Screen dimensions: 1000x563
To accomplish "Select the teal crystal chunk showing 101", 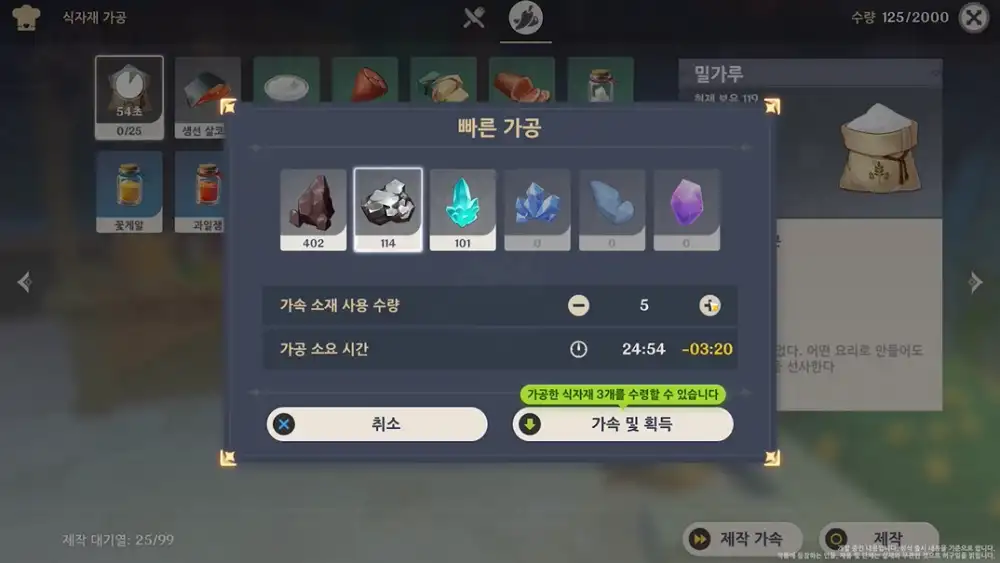I will (462, 210).
